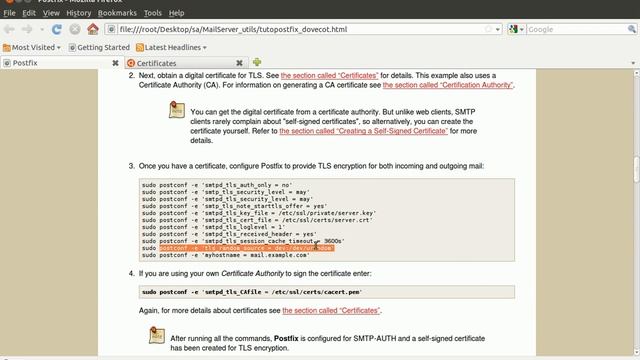640x360 pixels.
Task: Click the note icon beside the certificate authority tip
Action: 177,110
